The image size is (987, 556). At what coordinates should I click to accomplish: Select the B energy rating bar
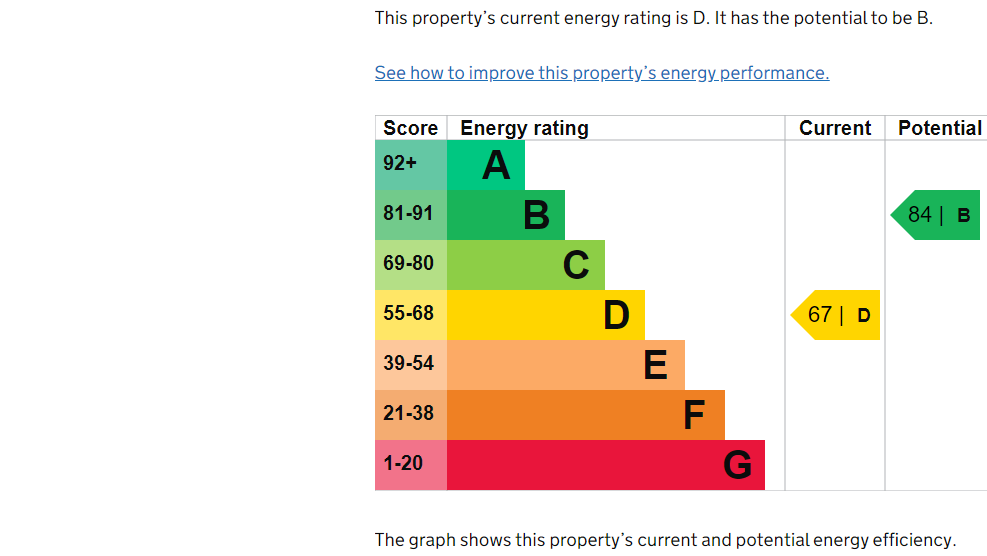[506, 215]
